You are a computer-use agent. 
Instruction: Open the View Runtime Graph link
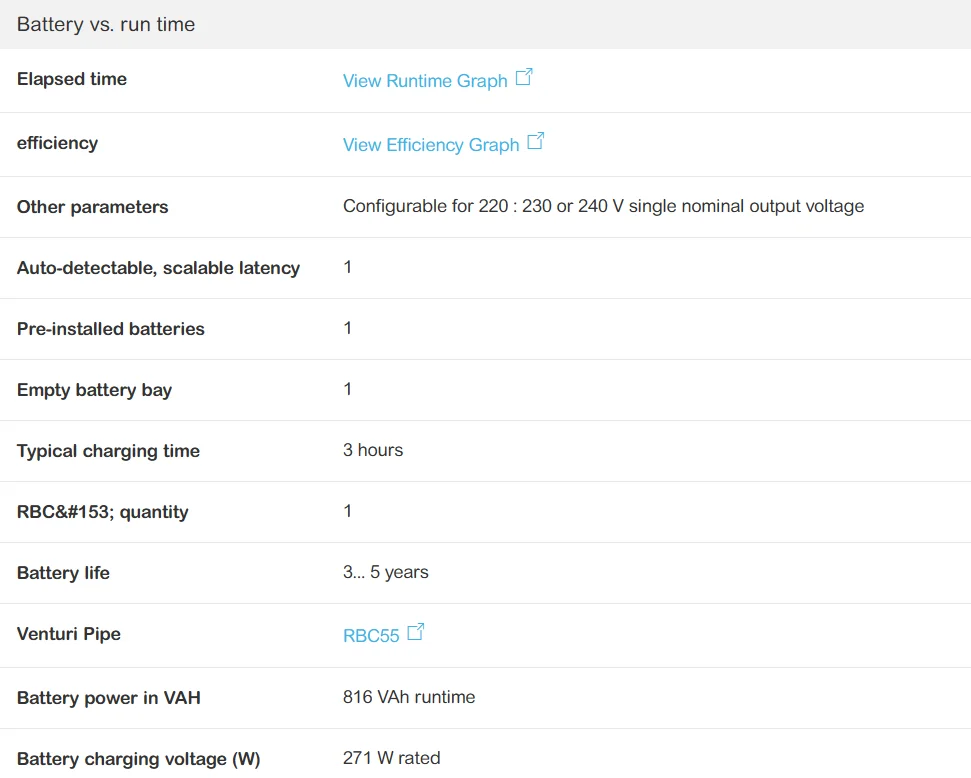pos(425,81)
